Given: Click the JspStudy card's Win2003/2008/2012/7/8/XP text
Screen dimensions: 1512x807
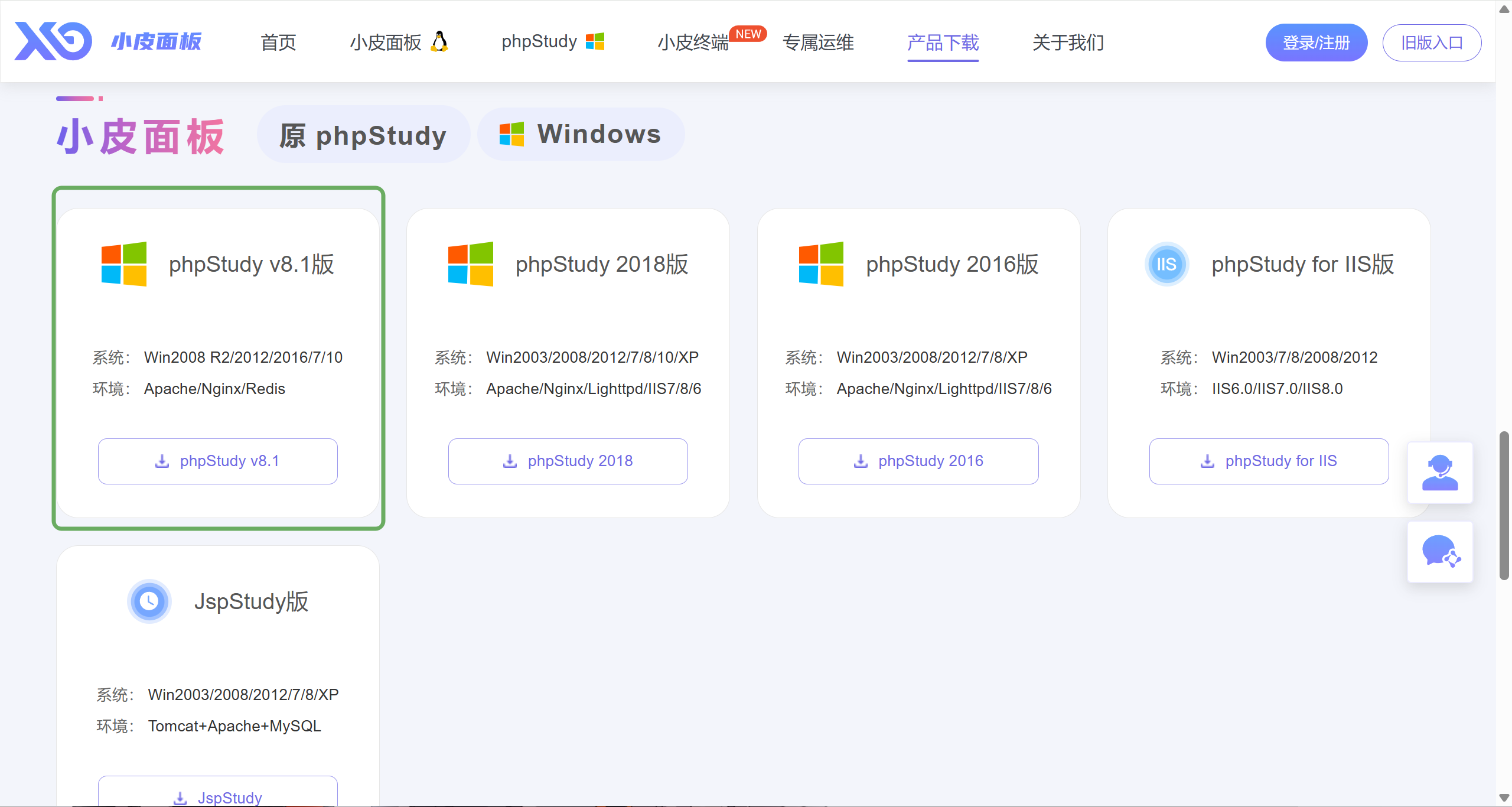Looking at the screenshot, I should [x=243, y=695].
